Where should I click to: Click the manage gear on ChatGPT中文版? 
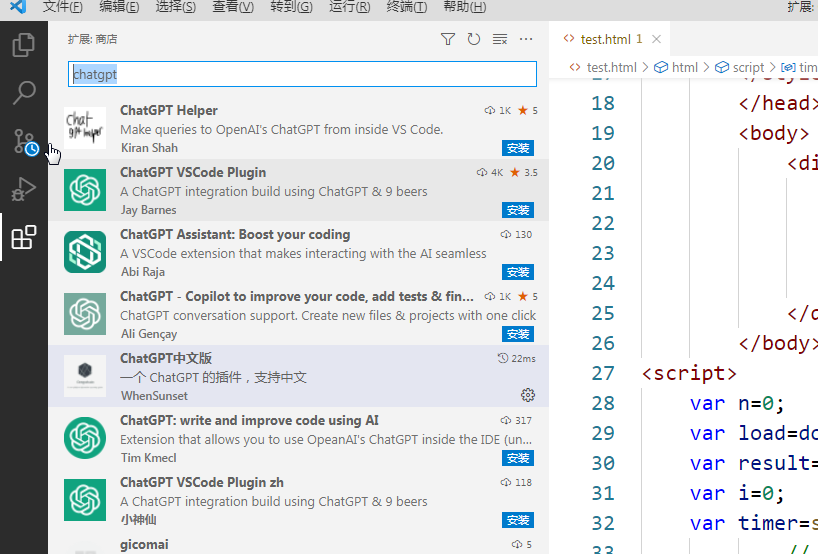(528, 395)
